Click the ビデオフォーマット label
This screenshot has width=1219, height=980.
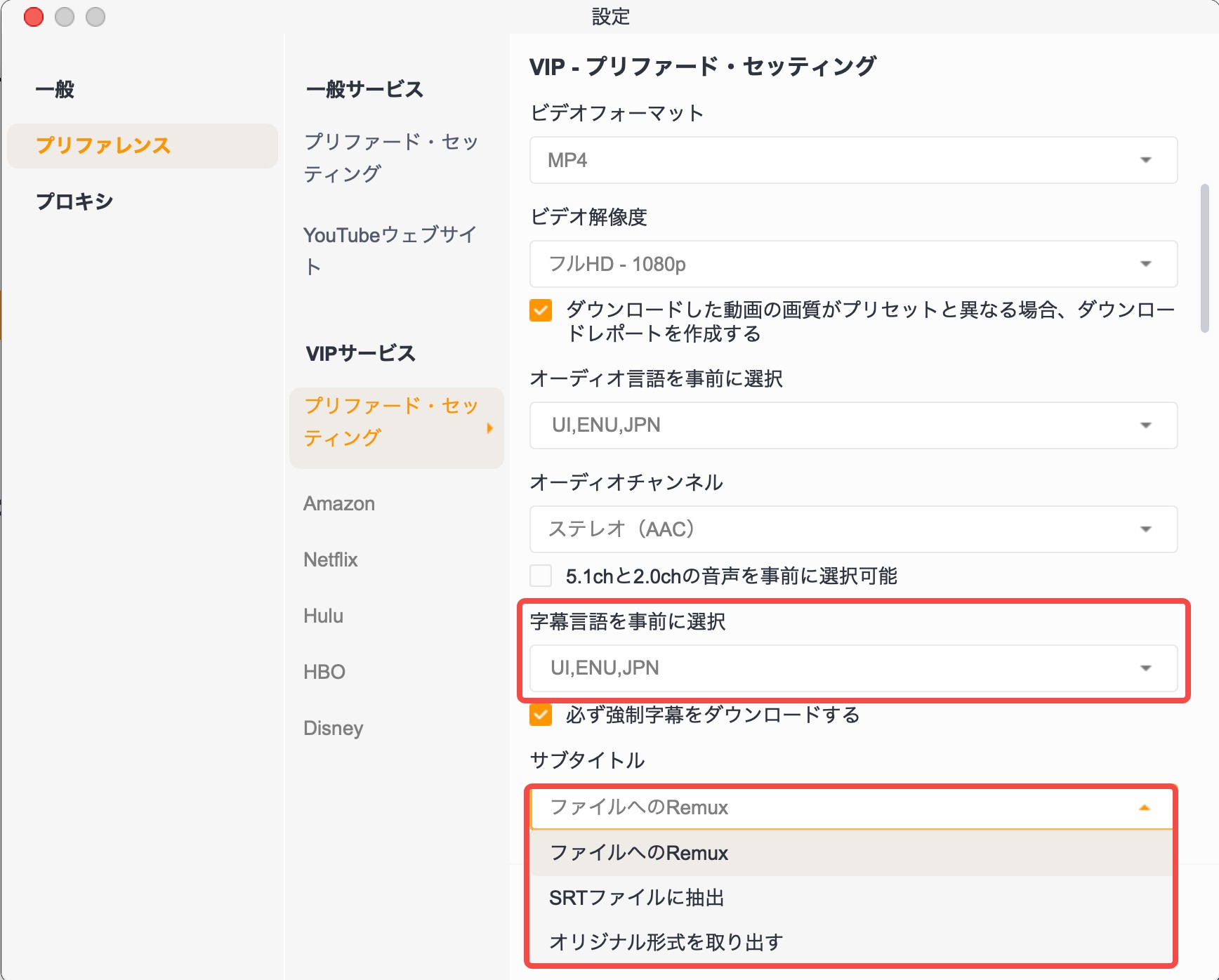[617, 113]
